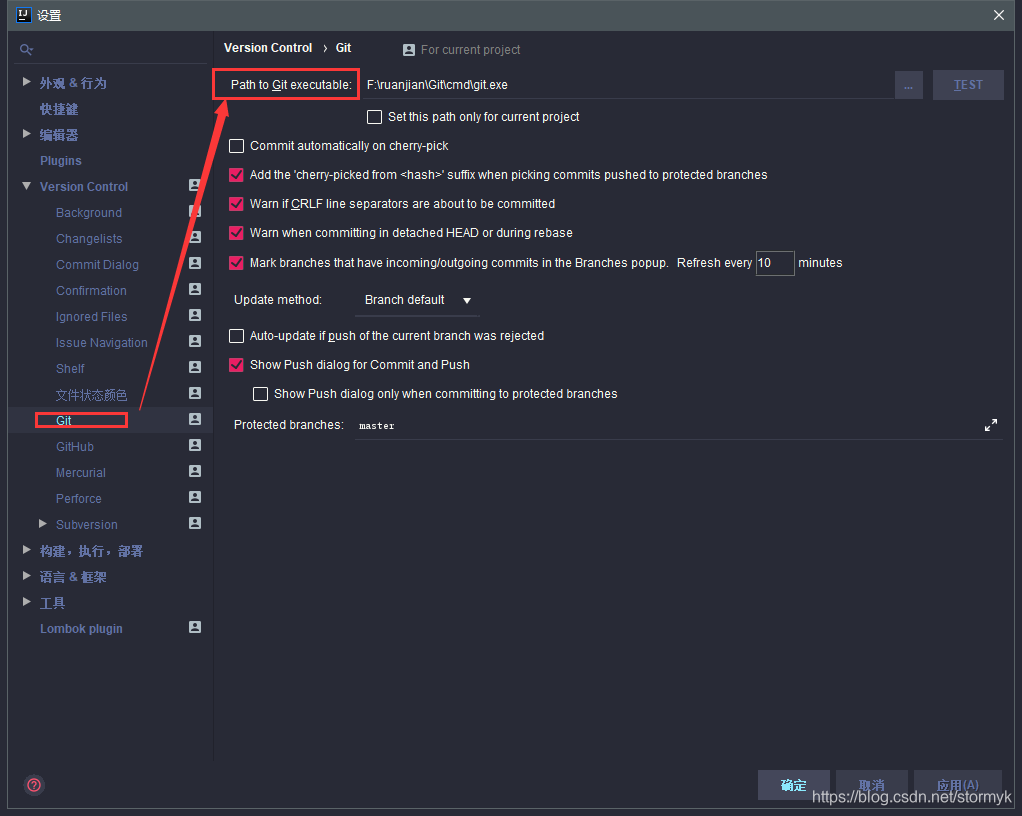Click the IntelliJ logo in title bar
This screenshot has width=1022, height=816.
click(23, 14)
